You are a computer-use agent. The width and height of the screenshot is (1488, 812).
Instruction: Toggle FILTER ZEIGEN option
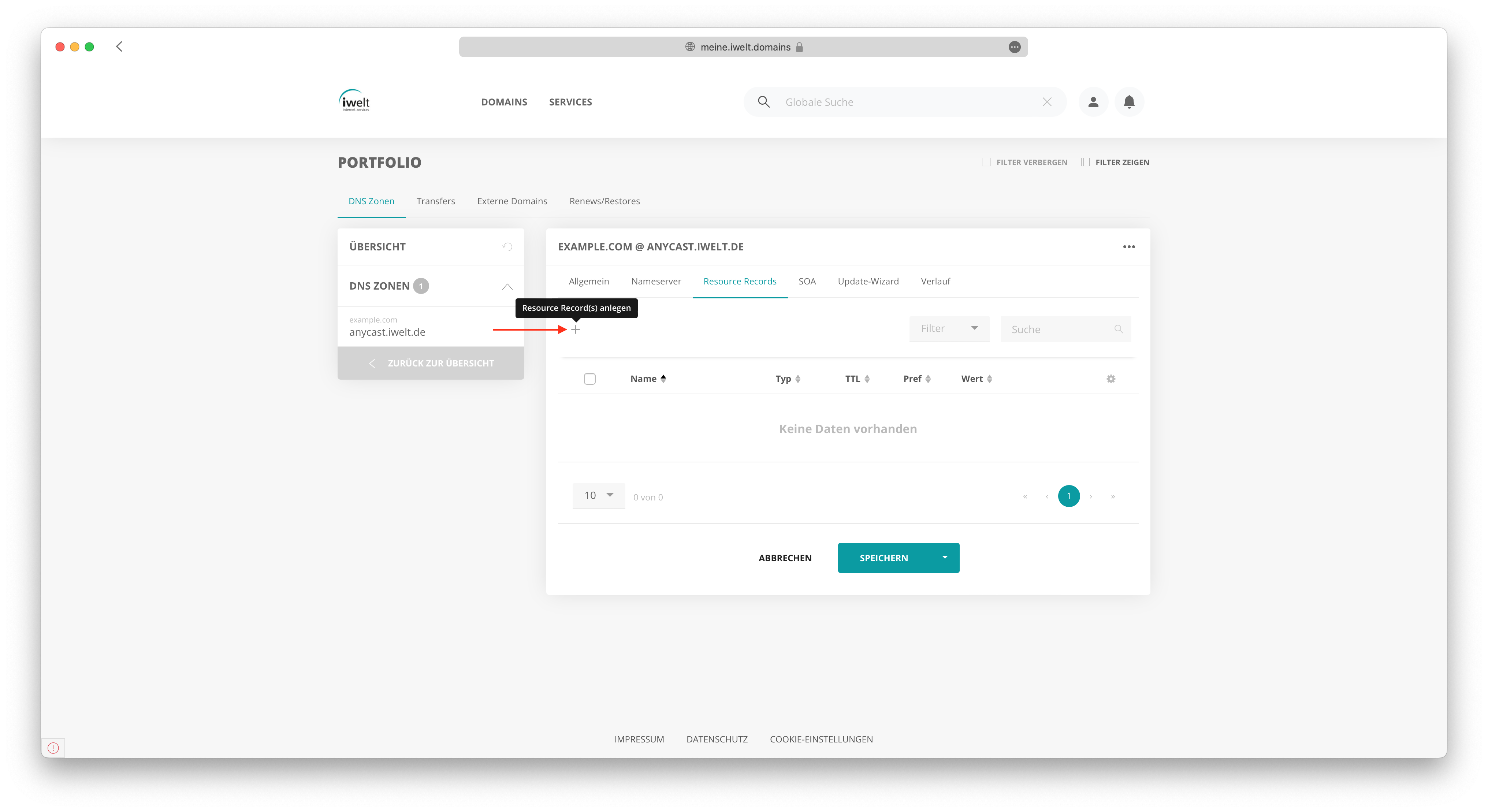[1115, 162]
